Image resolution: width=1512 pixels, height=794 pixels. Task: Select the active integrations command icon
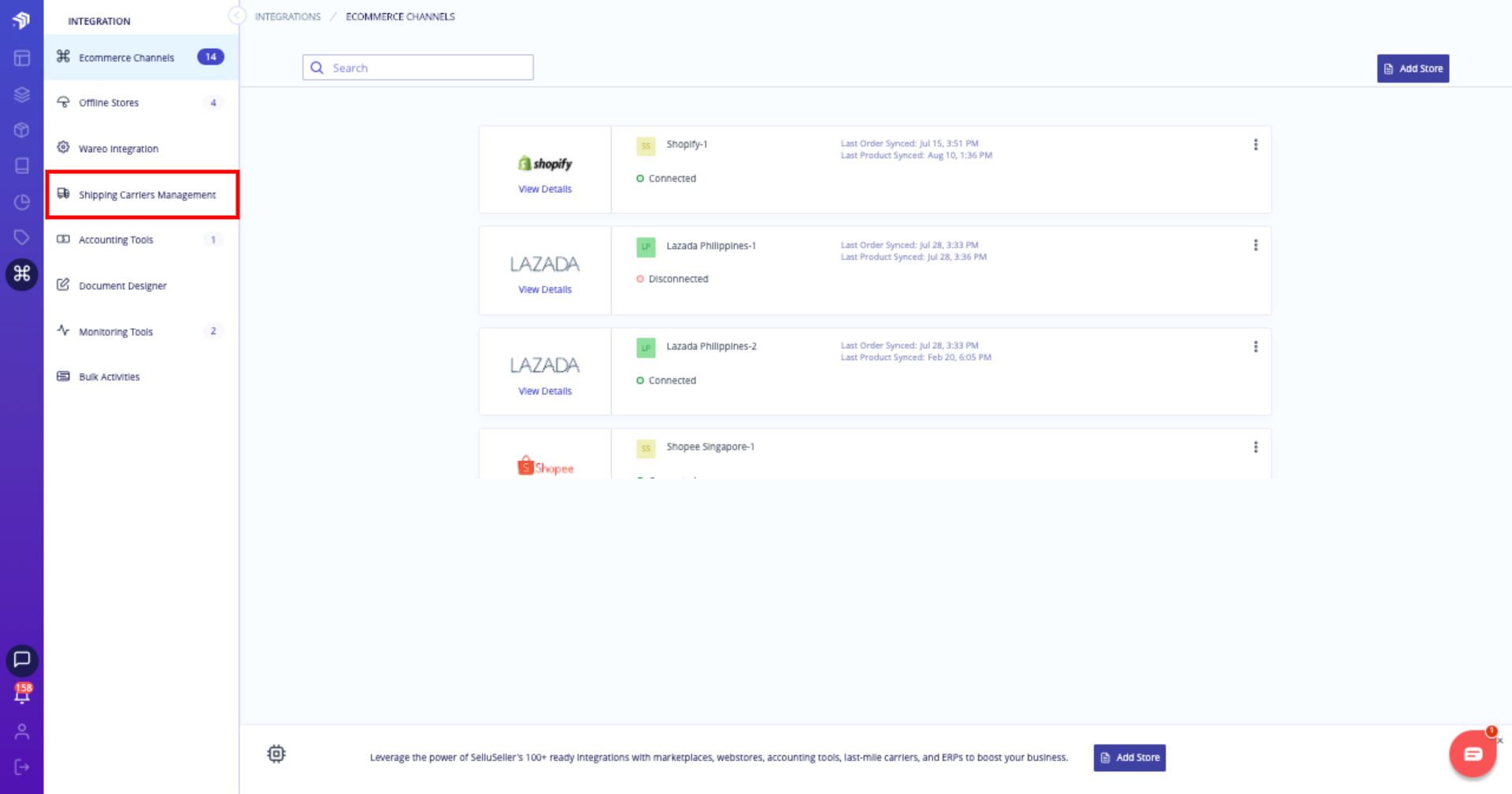tap(22, 273)
